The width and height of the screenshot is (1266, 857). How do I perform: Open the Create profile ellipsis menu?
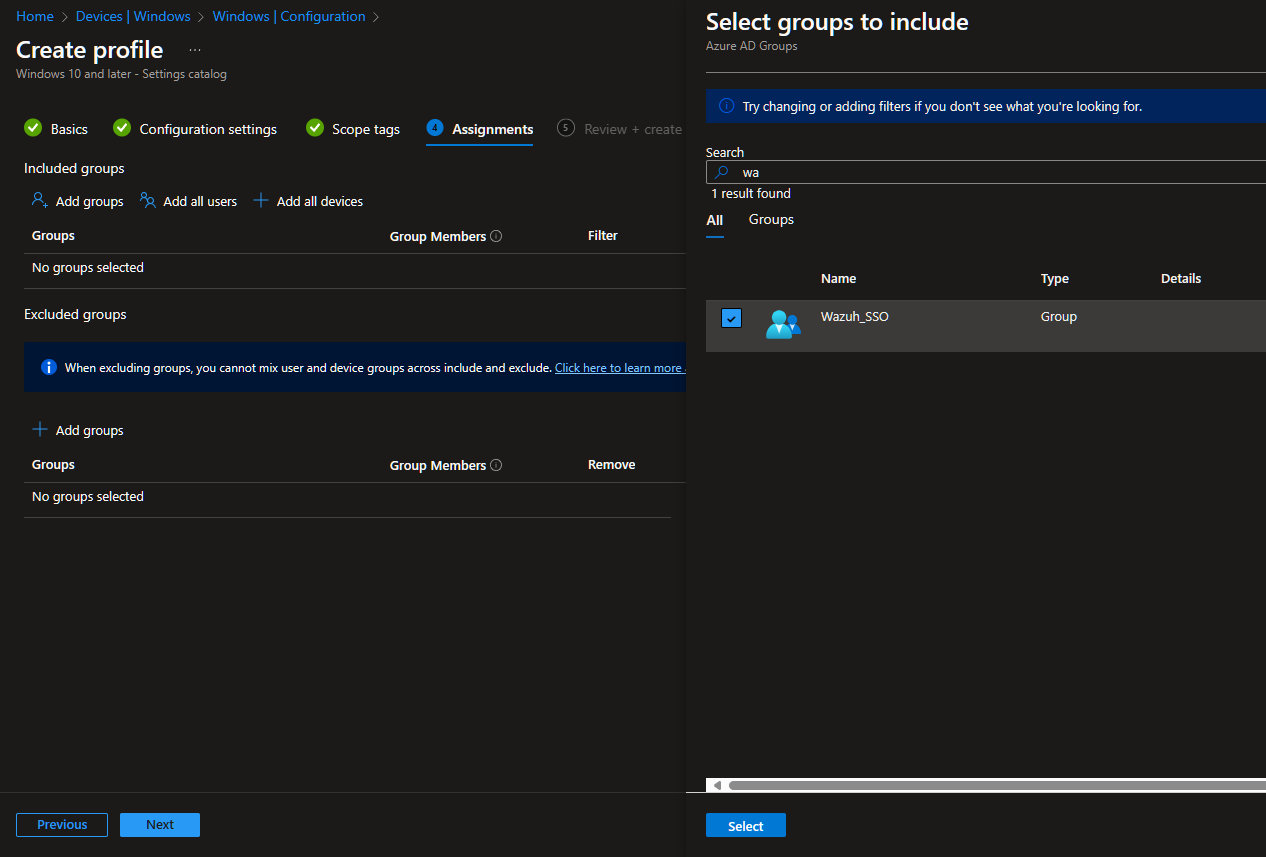(x=194, y=50)
